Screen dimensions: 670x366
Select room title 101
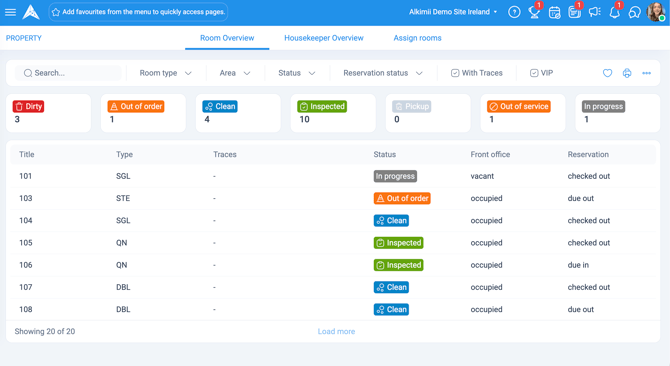pyautogui.click(x=26, y=176)
